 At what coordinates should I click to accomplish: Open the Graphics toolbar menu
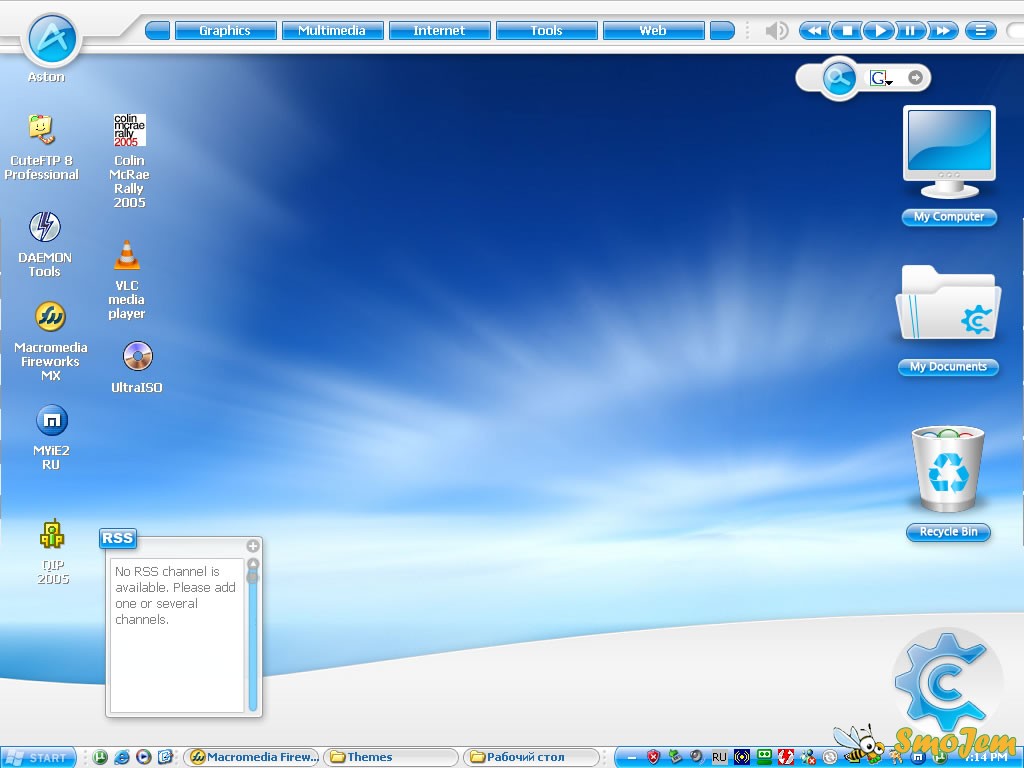click(x=225, y=31)
